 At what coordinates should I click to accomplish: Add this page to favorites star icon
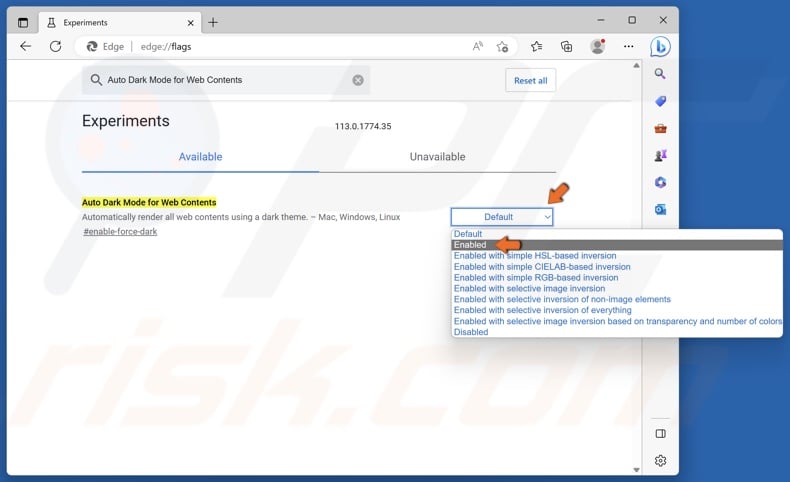[502, 47]
